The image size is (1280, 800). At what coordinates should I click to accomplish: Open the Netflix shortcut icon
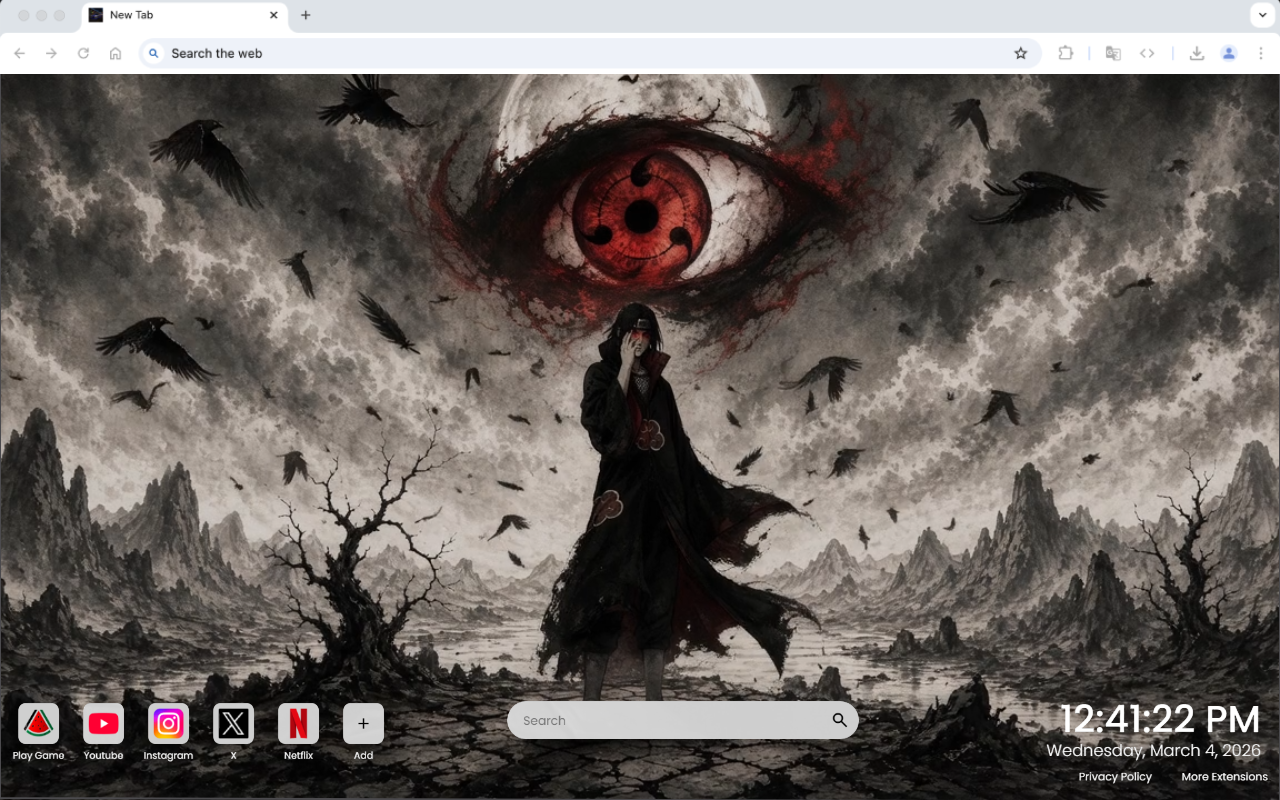coord(298,723)
